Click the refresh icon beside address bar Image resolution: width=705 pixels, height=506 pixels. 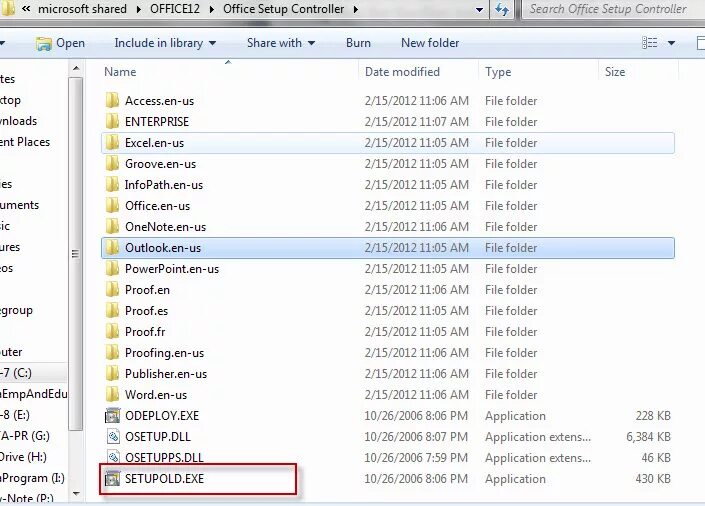[x=502, y=9]
